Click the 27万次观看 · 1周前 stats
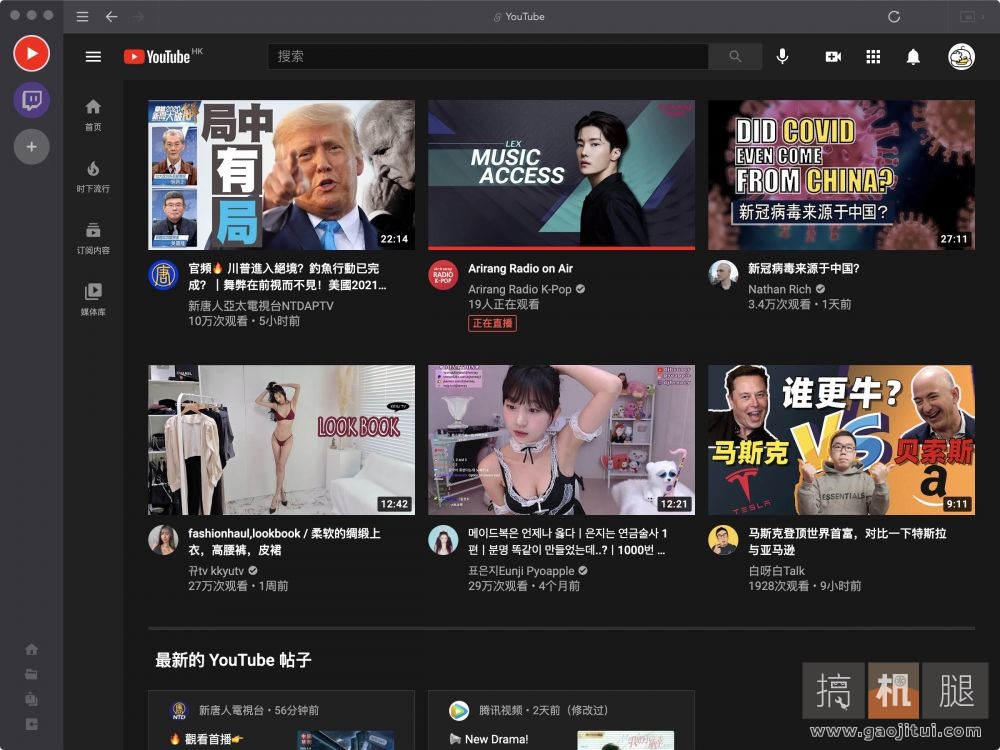The height and width of the screenshot is (750, 1000). click(x=239, y=586)
